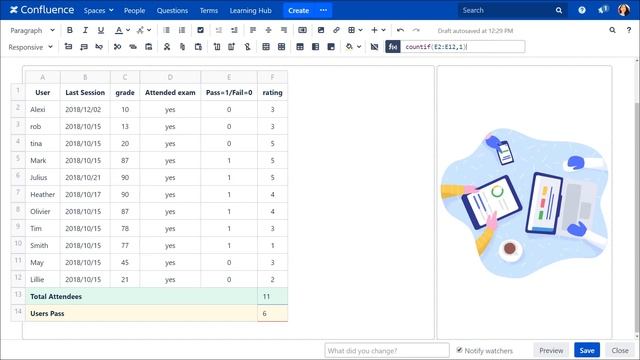Click the fx formula button

click(393, 47)
